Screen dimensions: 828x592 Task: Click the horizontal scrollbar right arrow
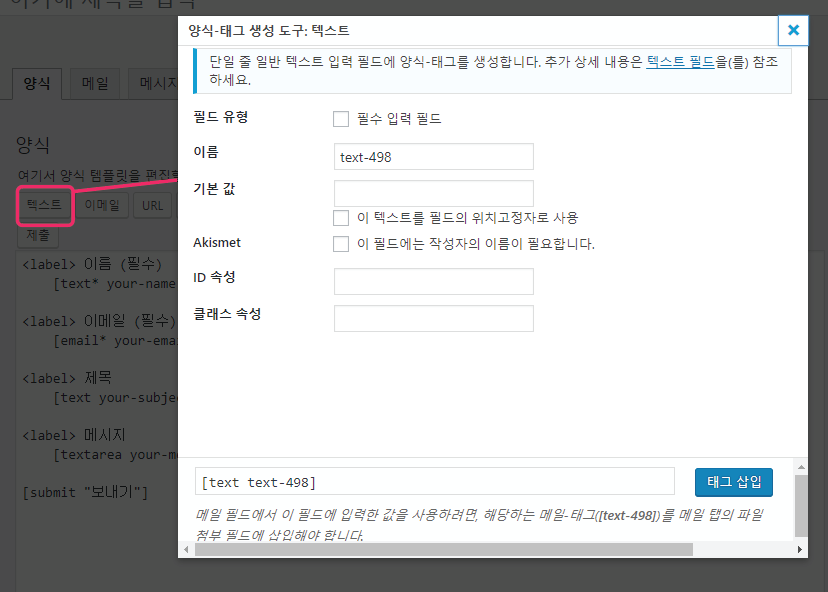pyautogui.click(x=799, y=549)
